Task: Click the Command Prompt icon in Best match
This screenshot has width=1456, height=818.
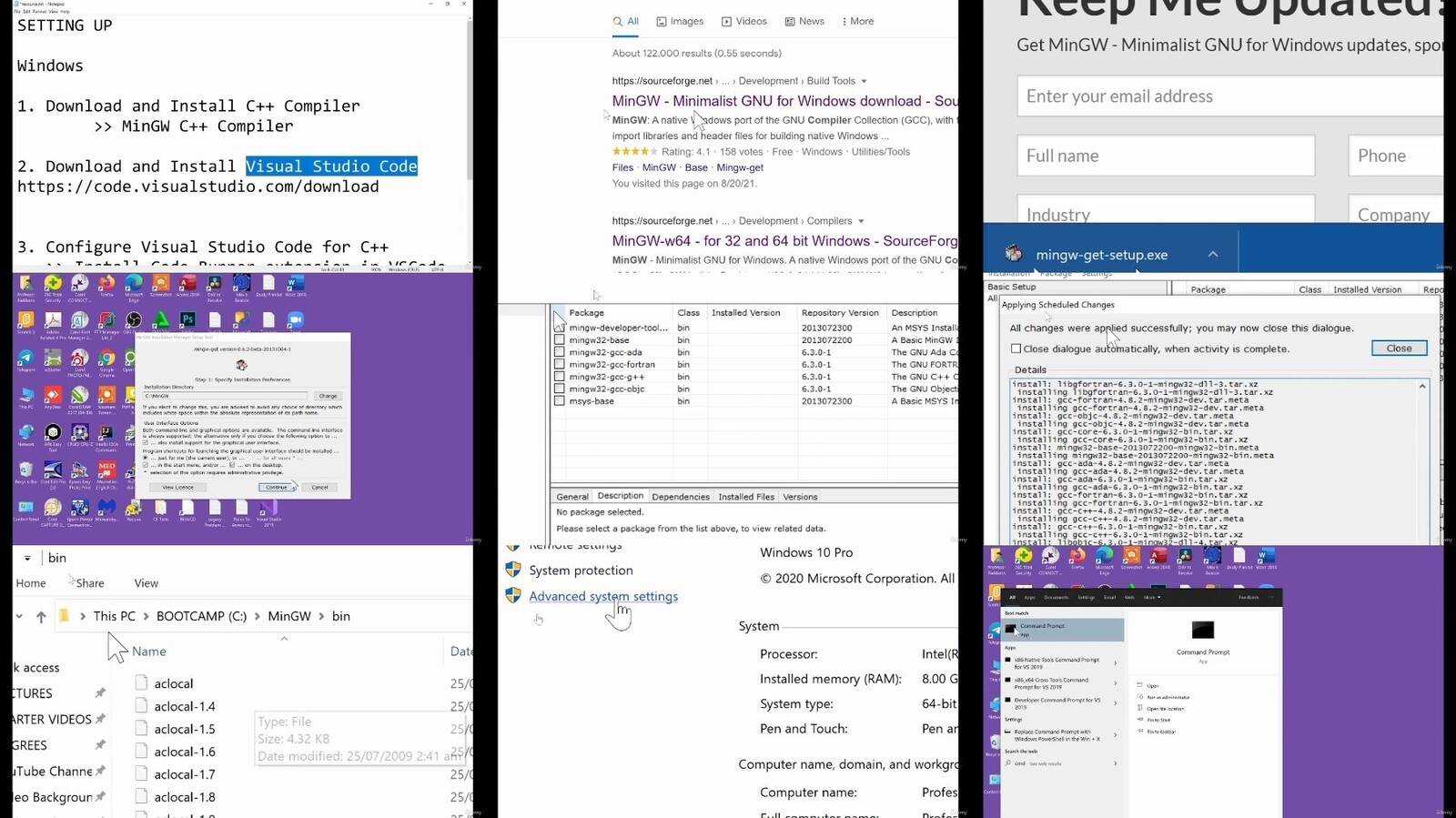Action: point(1011,629)
